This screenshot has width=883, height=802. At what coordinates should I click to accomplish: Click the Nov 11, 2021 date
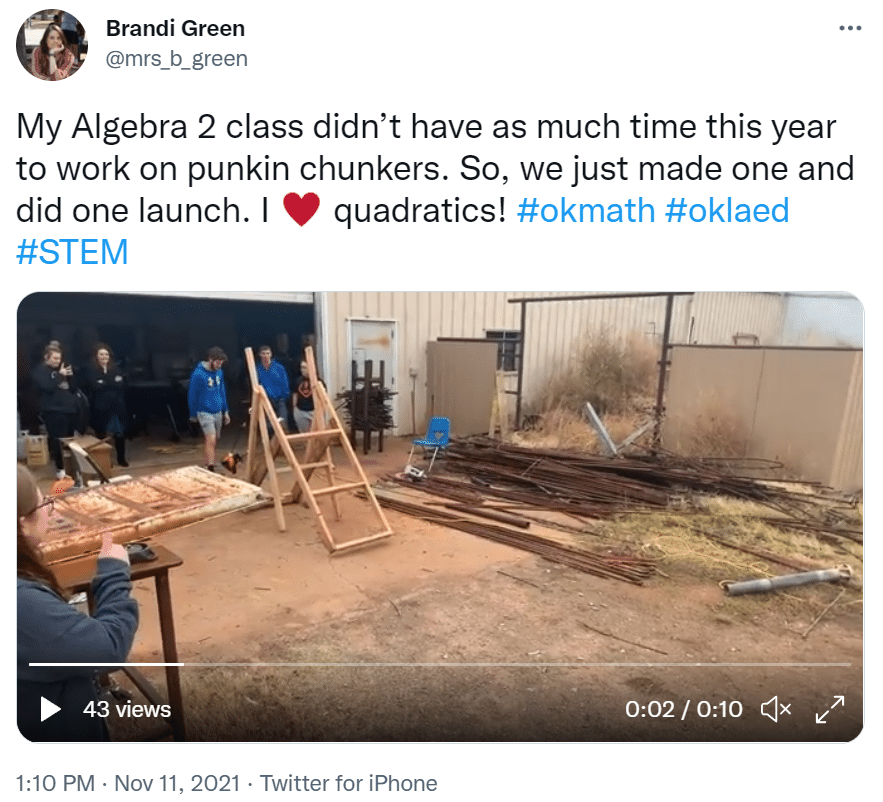177,783
